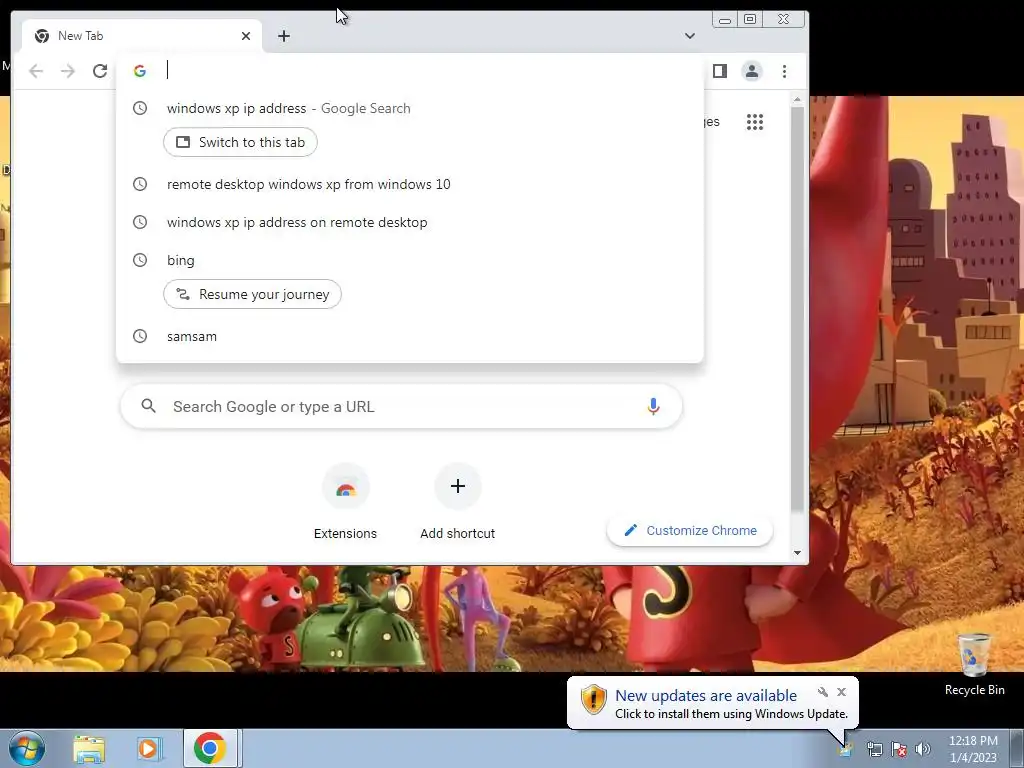The height and width of the screenshot is (768, 1024).
Task: Start voice search with the microphone icon
Action: tap(653, 406)
